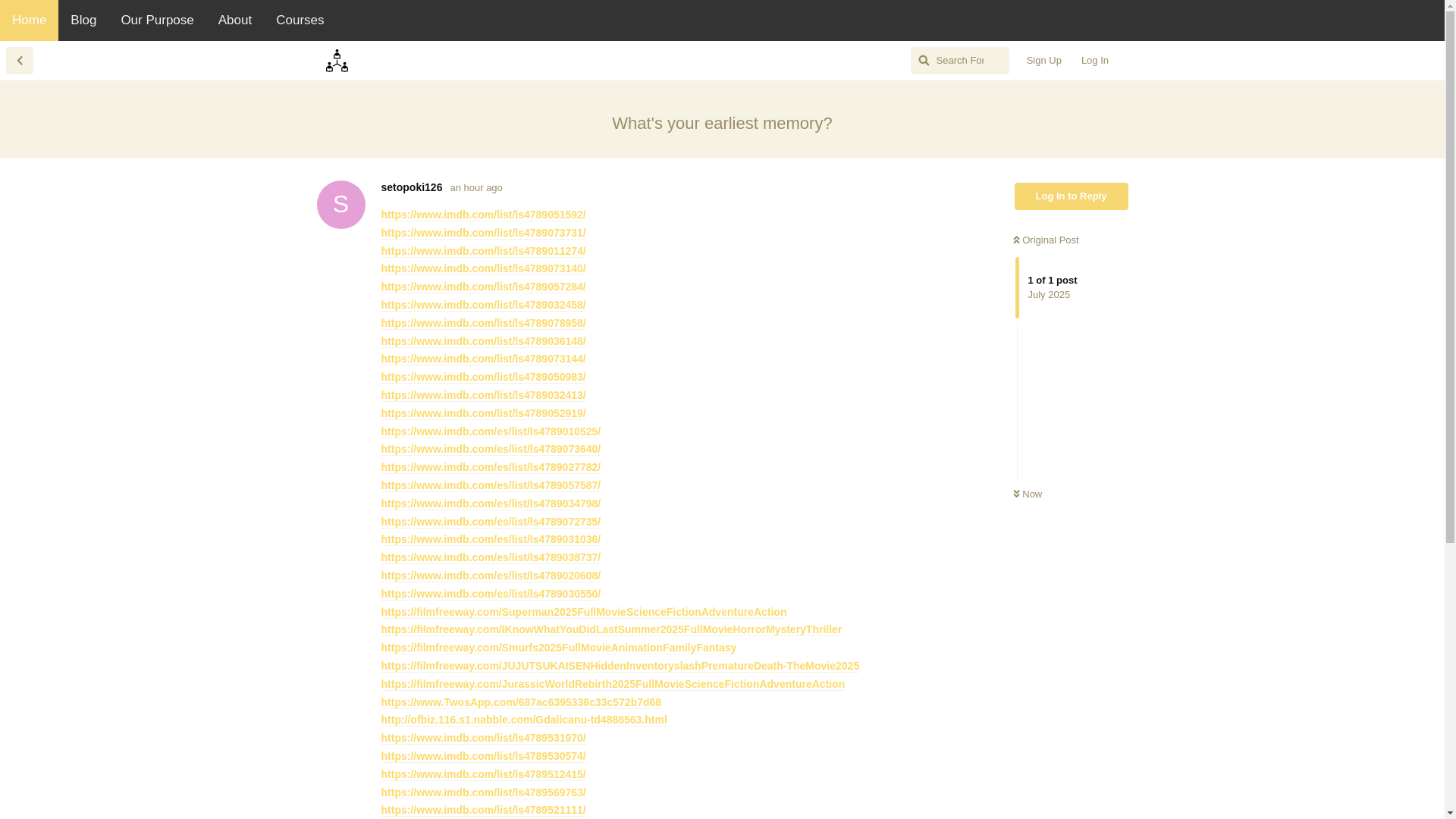Click the post scrubber handle
The width and height of the screenshot is (1456, 819).
click(x=1018, y=287)
